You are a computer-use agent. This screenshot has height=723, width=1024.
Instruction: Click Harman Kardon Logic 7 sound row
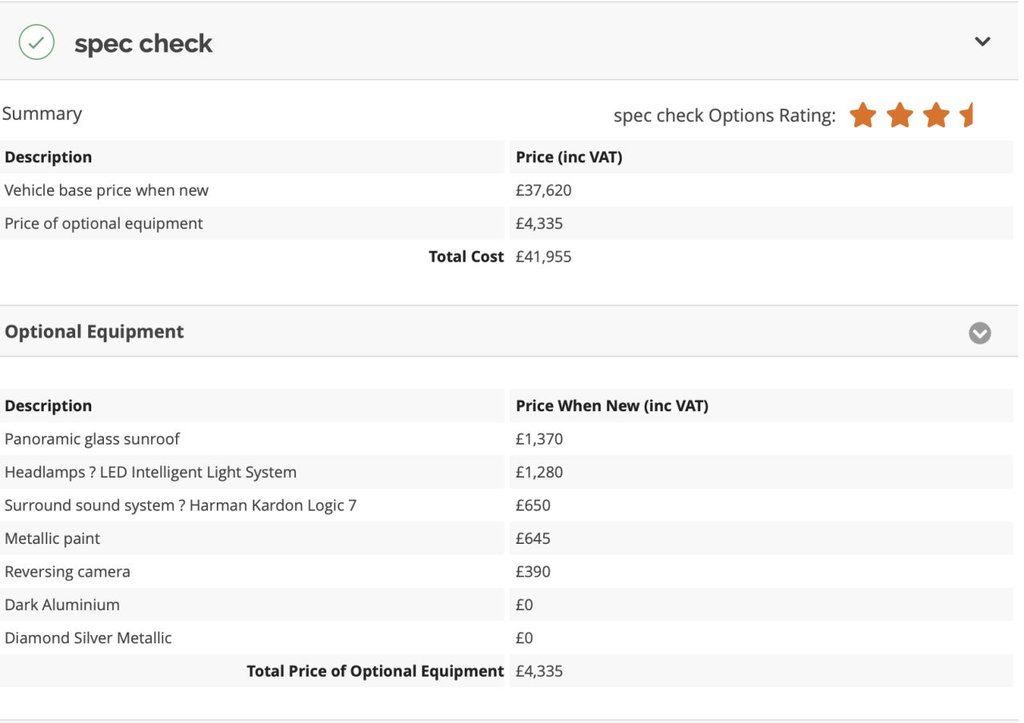(180, 505)
